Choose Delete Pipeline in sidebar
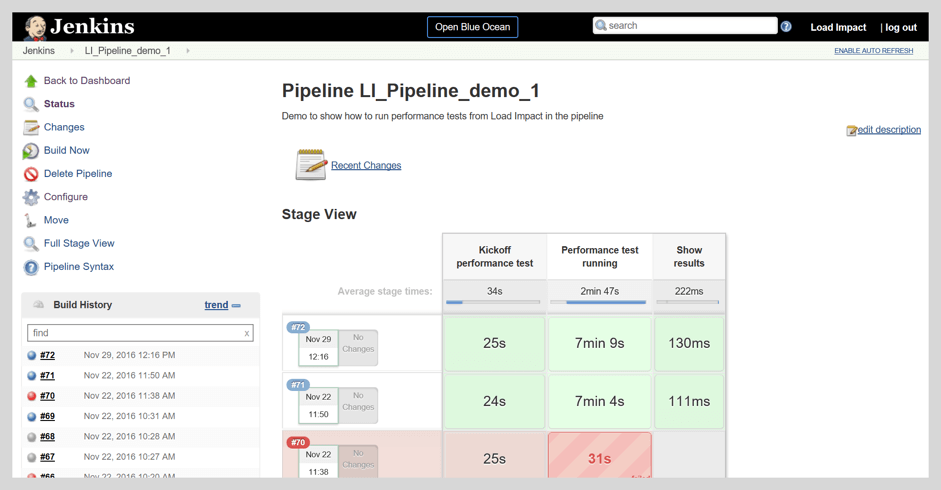 click(x=78, y=174)
